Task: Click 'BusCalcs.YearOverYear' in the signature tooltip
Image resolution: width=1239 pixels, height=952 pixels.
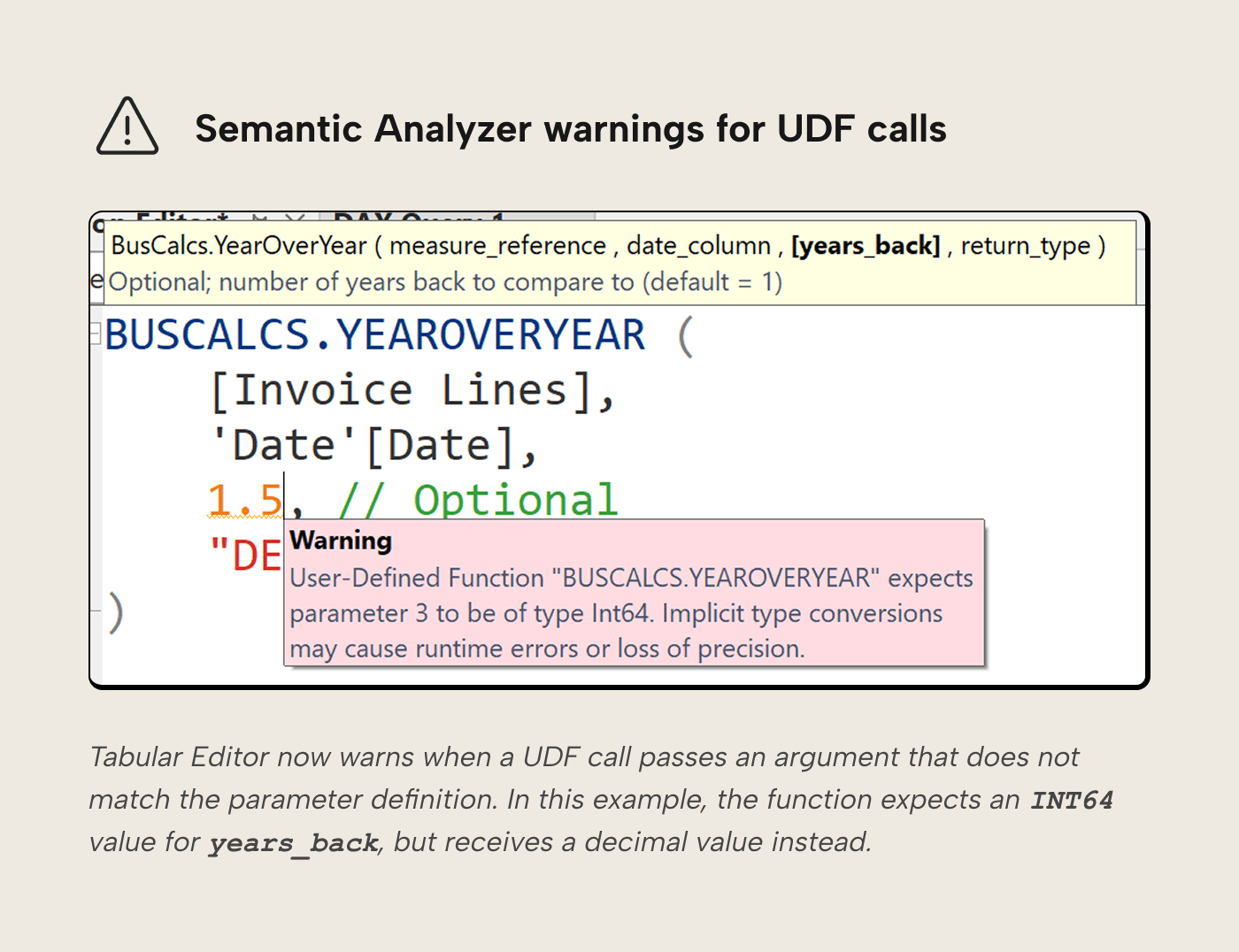Action: (239, 245)
